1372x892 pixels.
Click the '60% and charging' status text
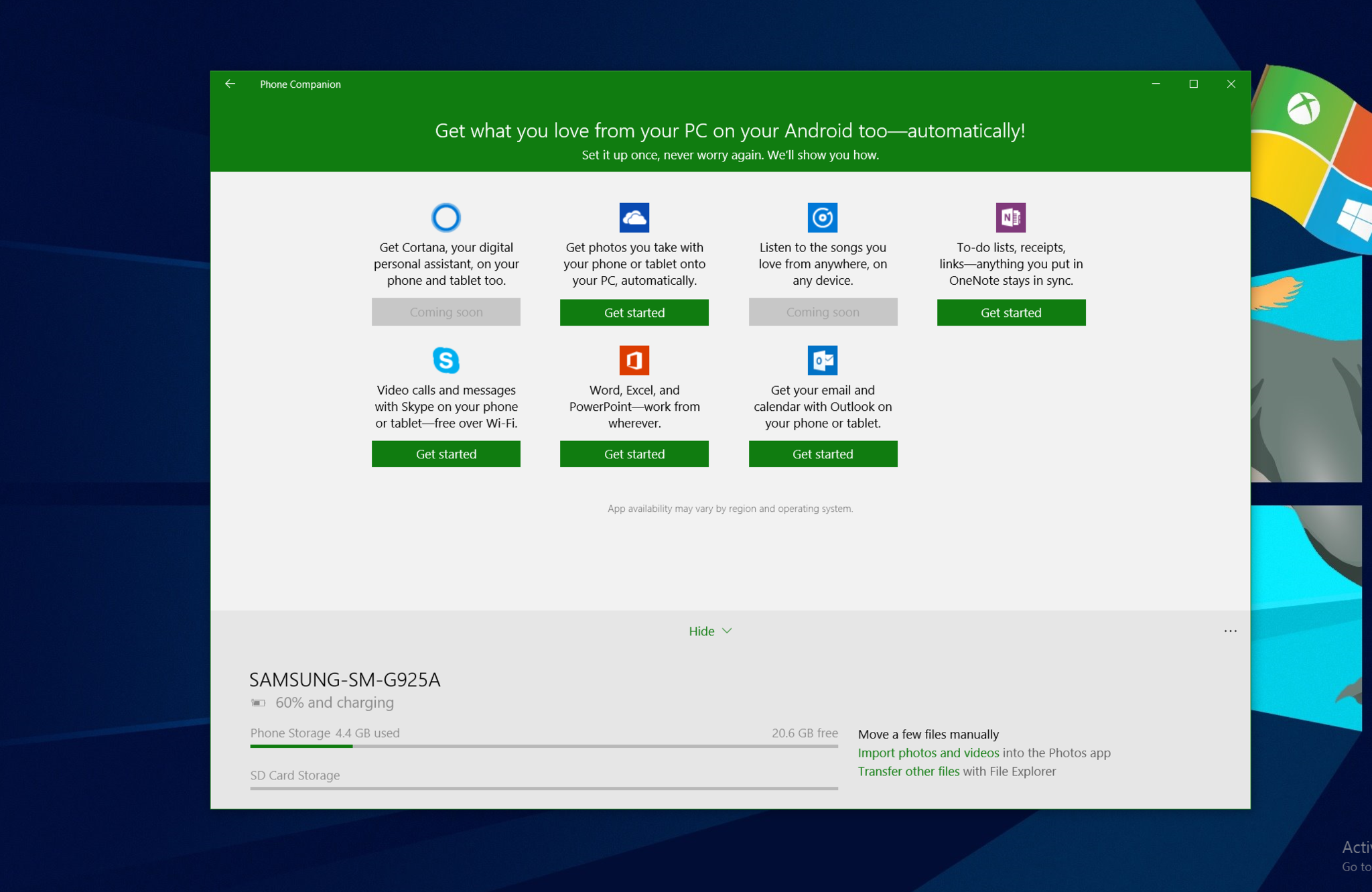click(334, 703)
